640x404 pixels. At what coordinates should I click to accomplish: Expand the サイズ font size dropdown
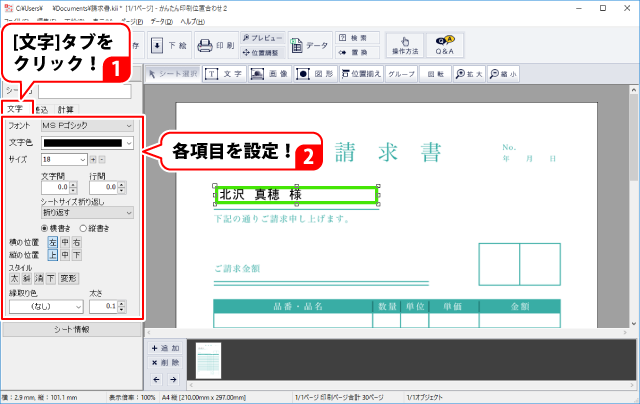(81, 159)
